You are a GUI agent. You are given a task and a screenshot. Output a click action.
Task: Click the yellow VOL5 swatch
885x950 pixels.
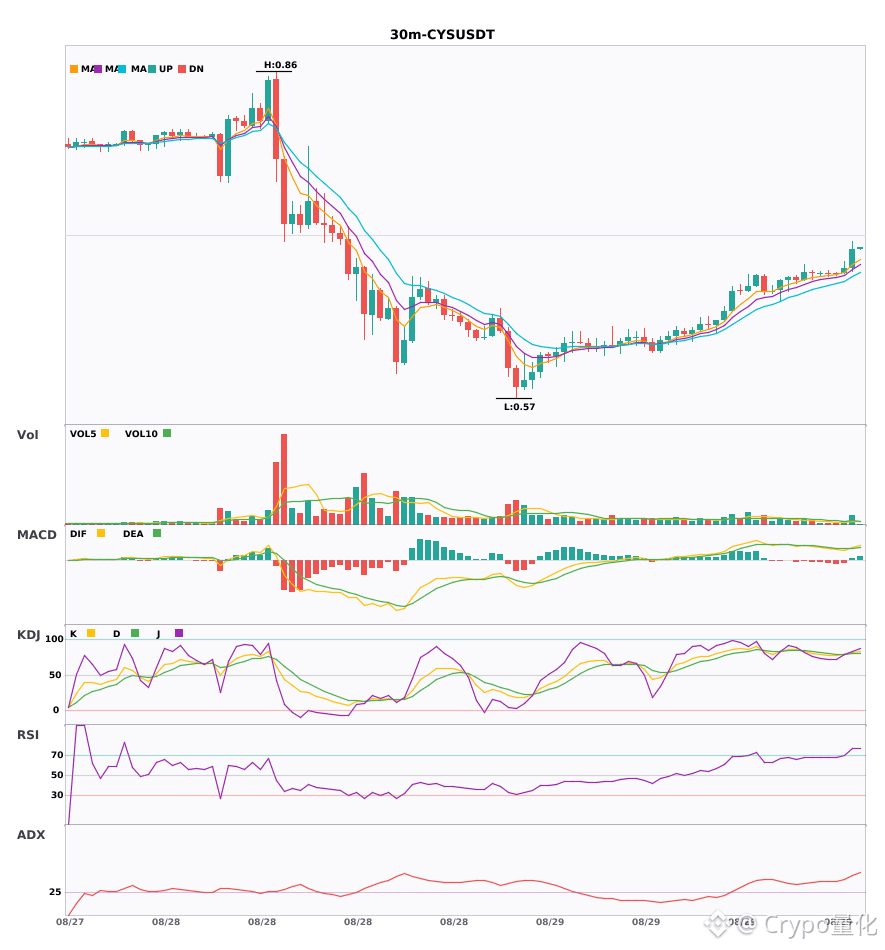point(105,433)
